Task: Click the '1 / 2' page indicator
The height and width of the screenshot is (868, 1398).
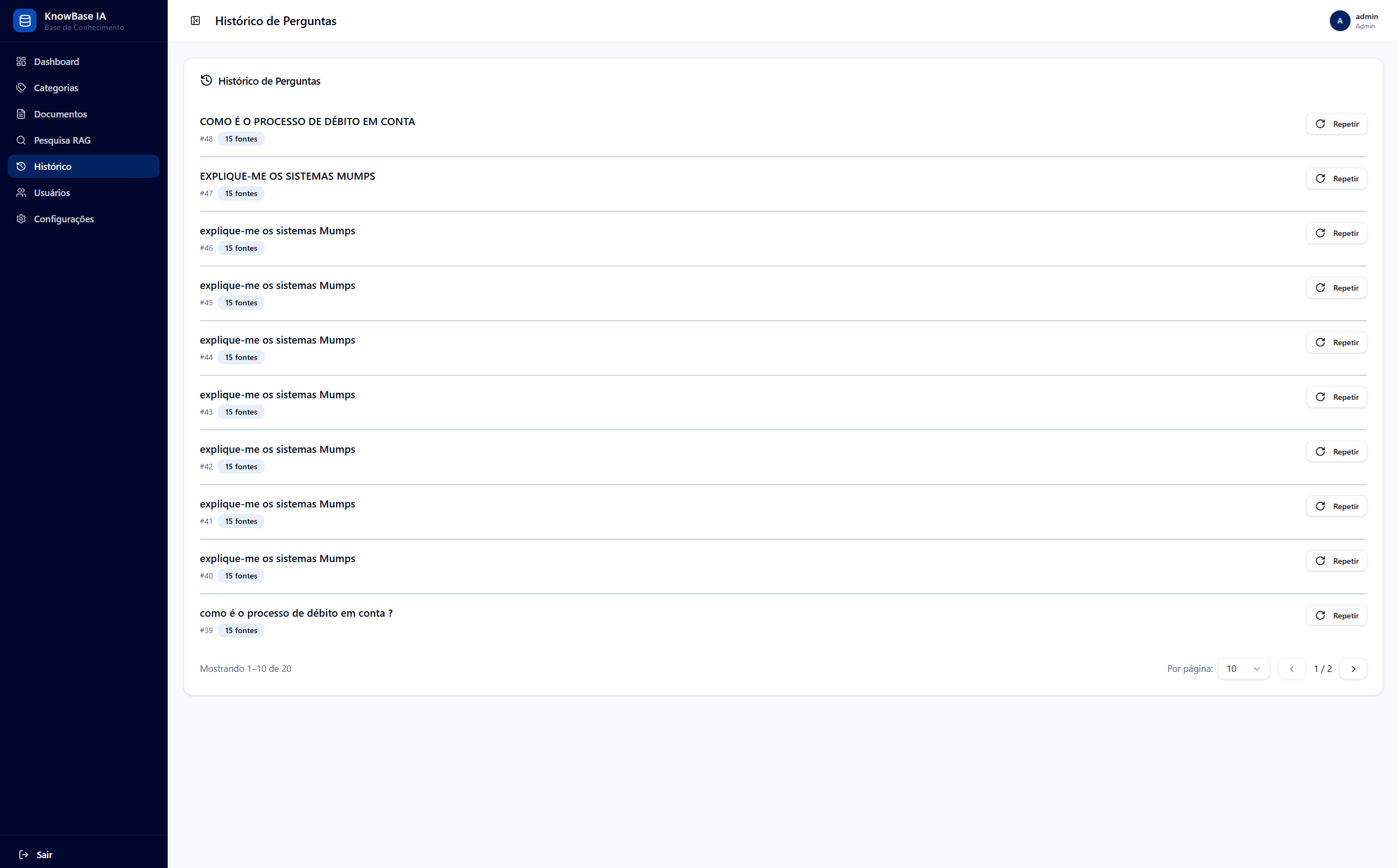Action: tap(1322, 669)
